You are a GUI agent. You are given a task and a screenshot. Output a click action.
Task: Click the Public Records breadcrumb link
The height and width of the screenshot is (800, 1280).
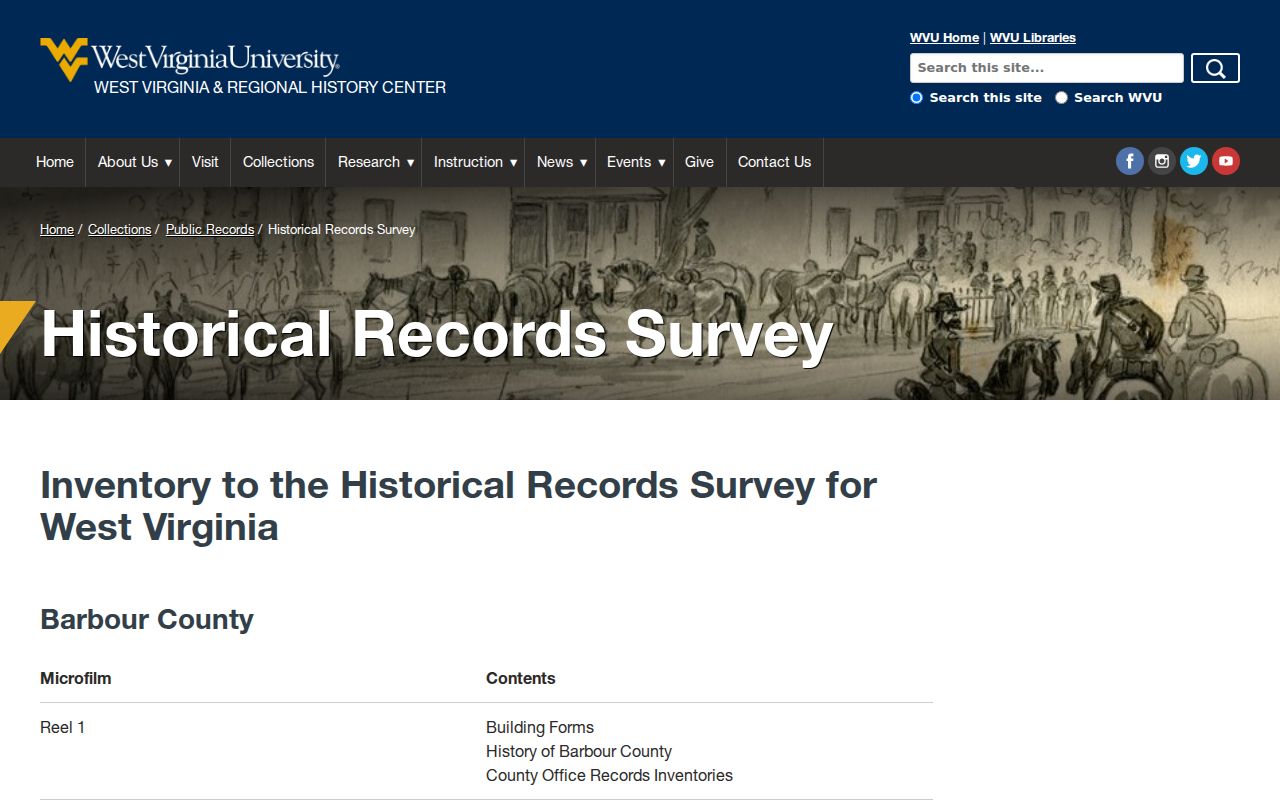coord(210,229)
